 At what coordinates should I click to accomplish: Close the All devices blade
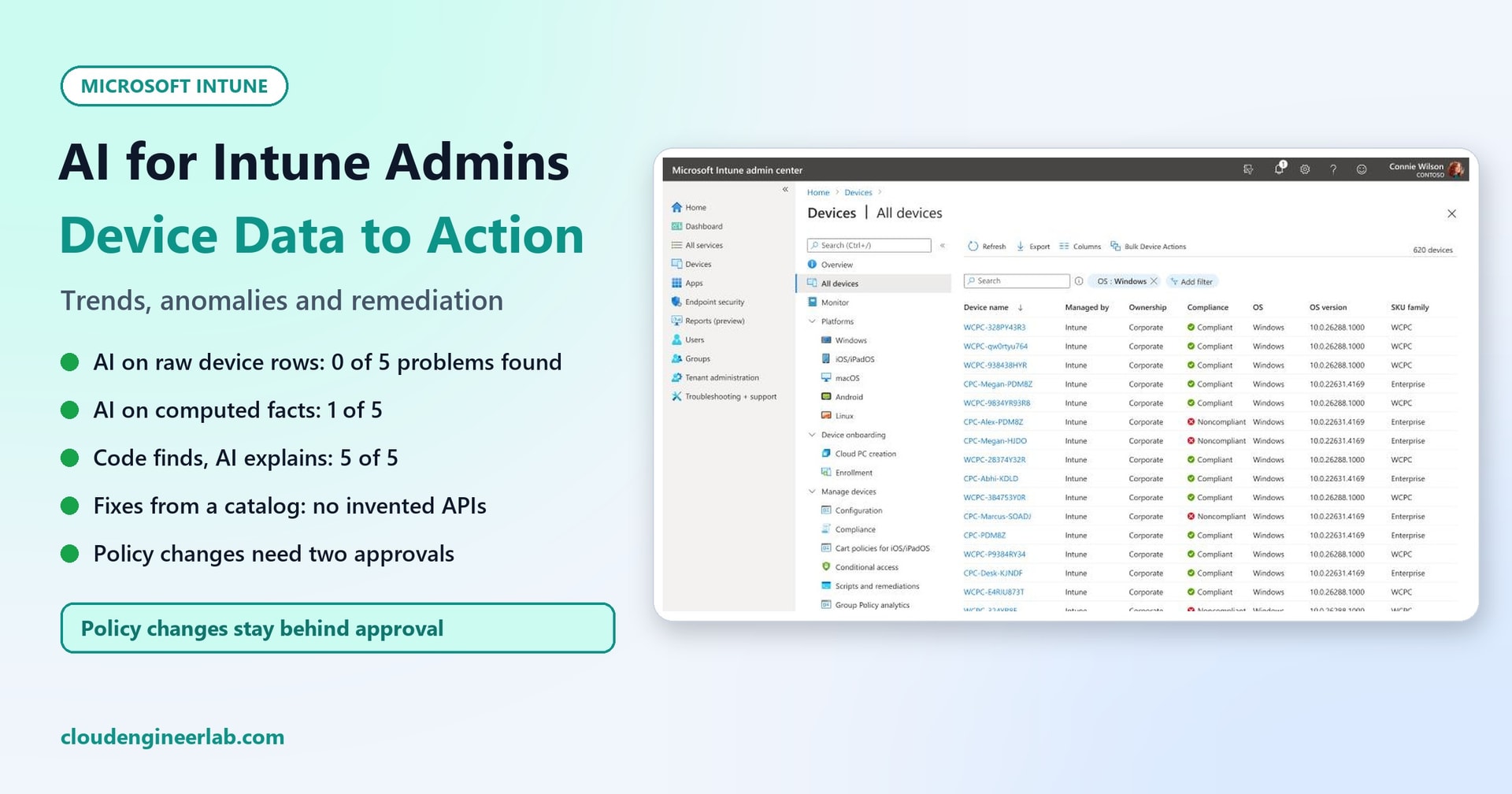[1451, 213]
